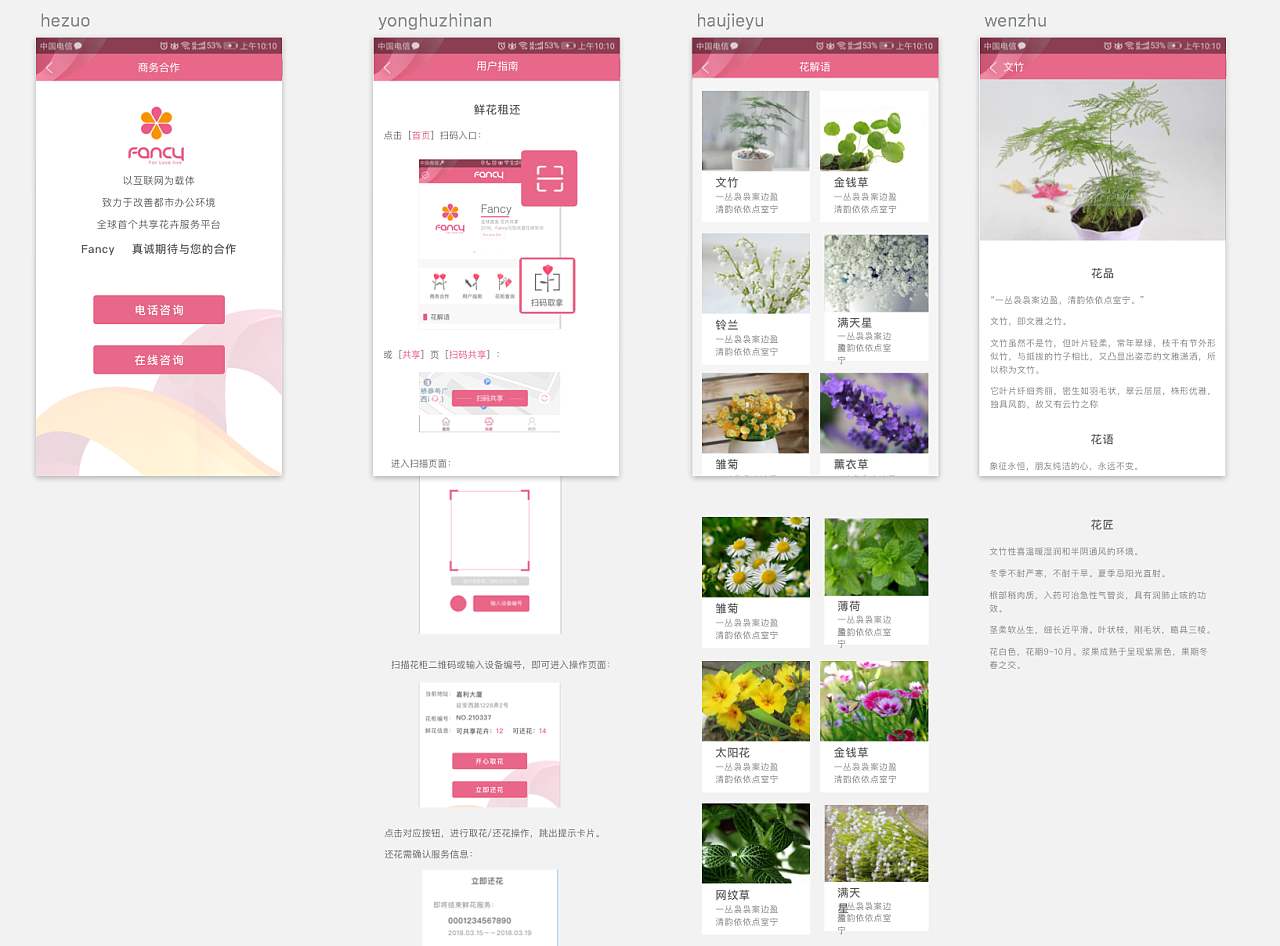Click the round pink button in scan page

pyautogui.click(x=458, y=603)
